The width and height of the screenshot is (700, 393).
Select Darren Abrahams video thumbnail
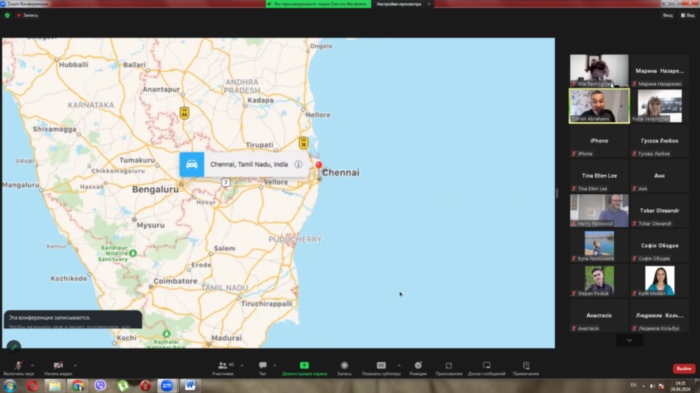599,106
